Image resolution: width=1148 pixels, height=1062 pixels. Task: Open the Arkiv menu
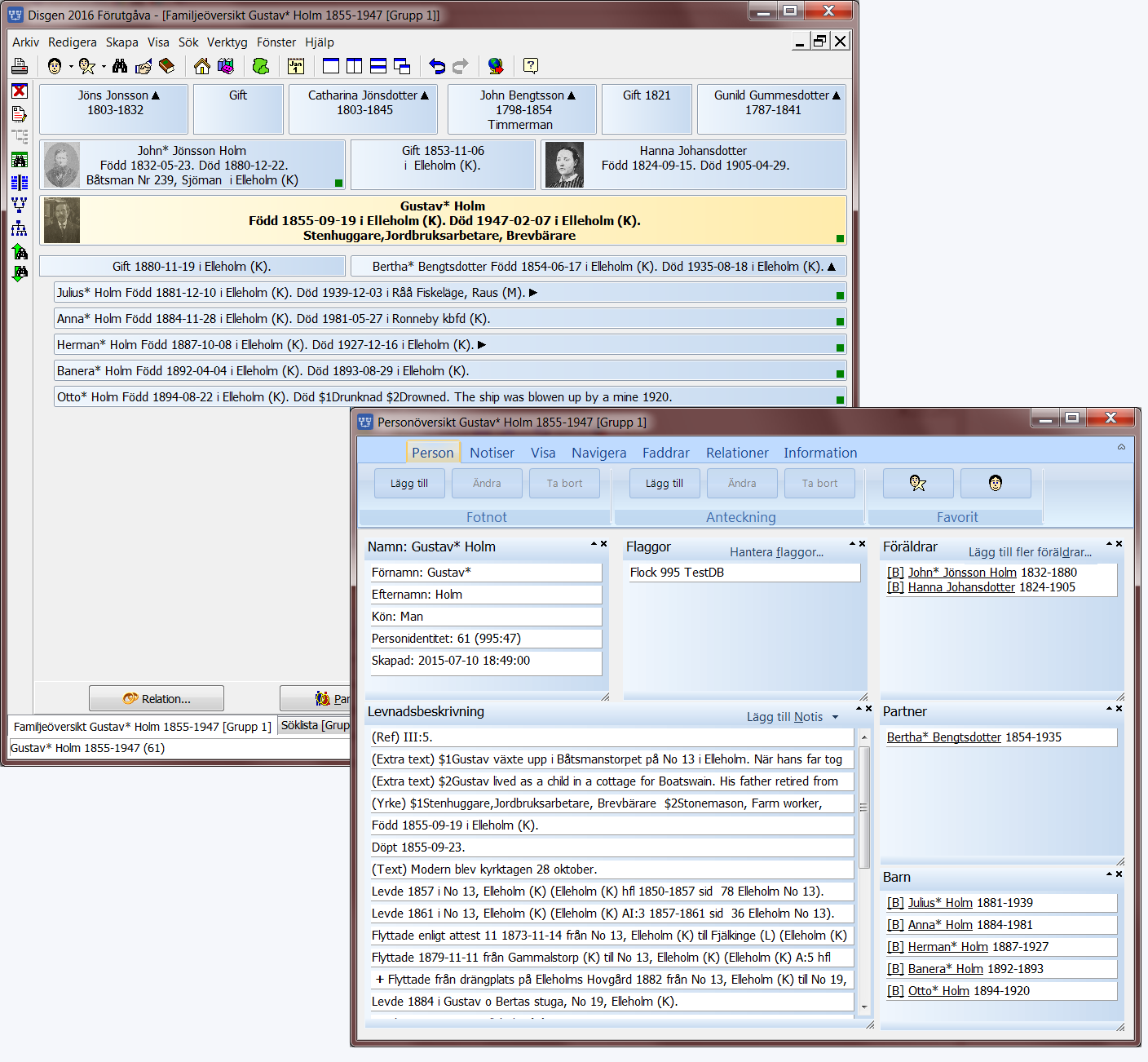pyautogui.click(x=25, y=42)
